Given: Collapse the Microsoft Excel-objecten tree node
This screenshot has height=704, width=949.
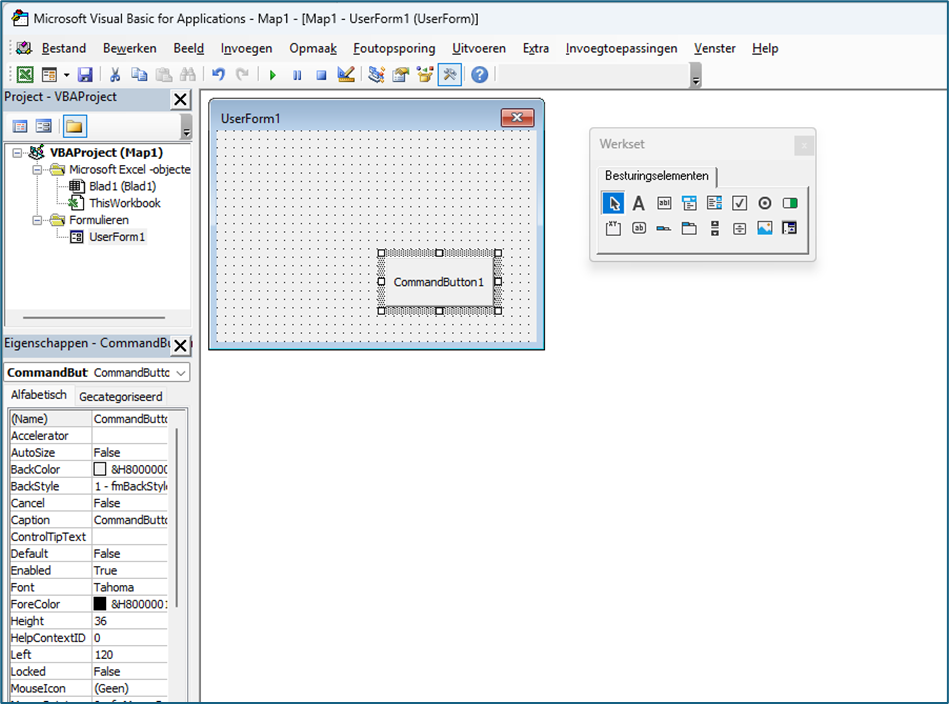Looking at the screenshot, I should click(38, 170).
